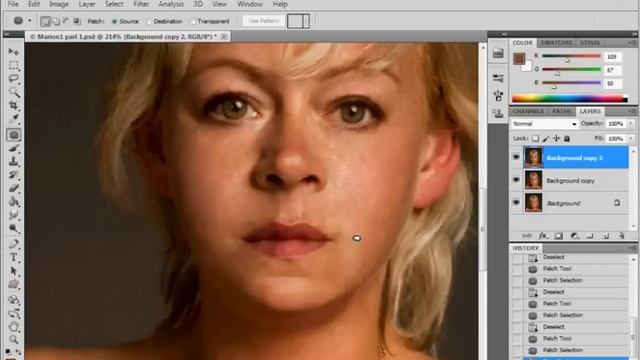Open the Window menu

[x=250, y=4]
